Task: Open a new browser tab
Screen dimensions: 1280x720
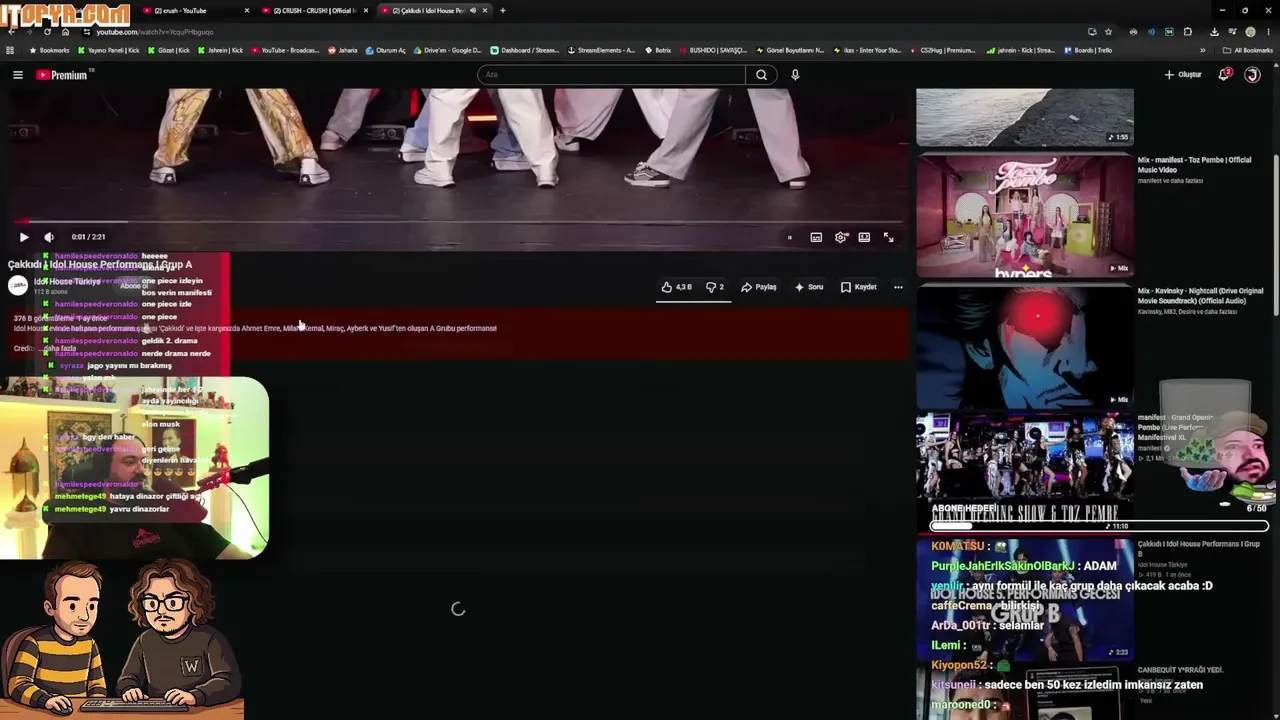Action: pos(503,10)
